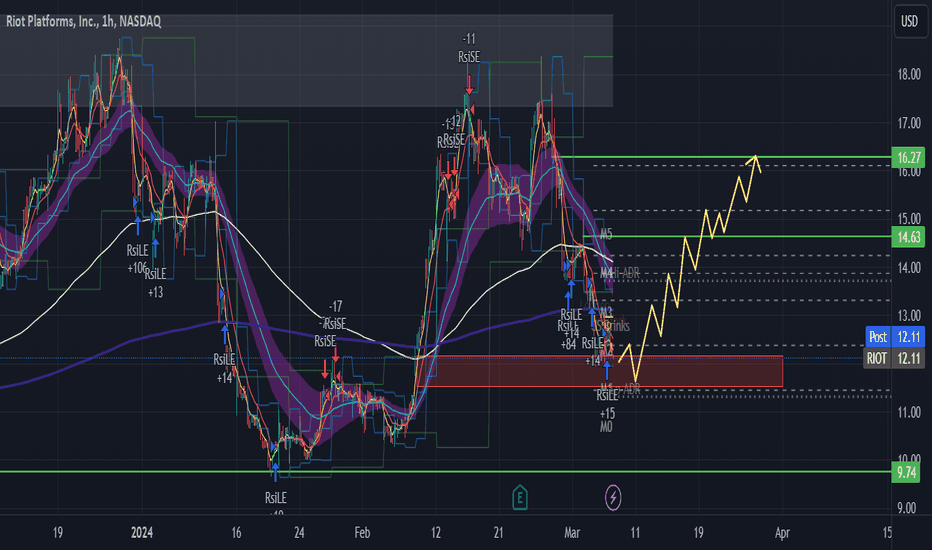Click the 2024 label on time axis
The height and width of the screenshot is (550, 932).
click(141, 532)
